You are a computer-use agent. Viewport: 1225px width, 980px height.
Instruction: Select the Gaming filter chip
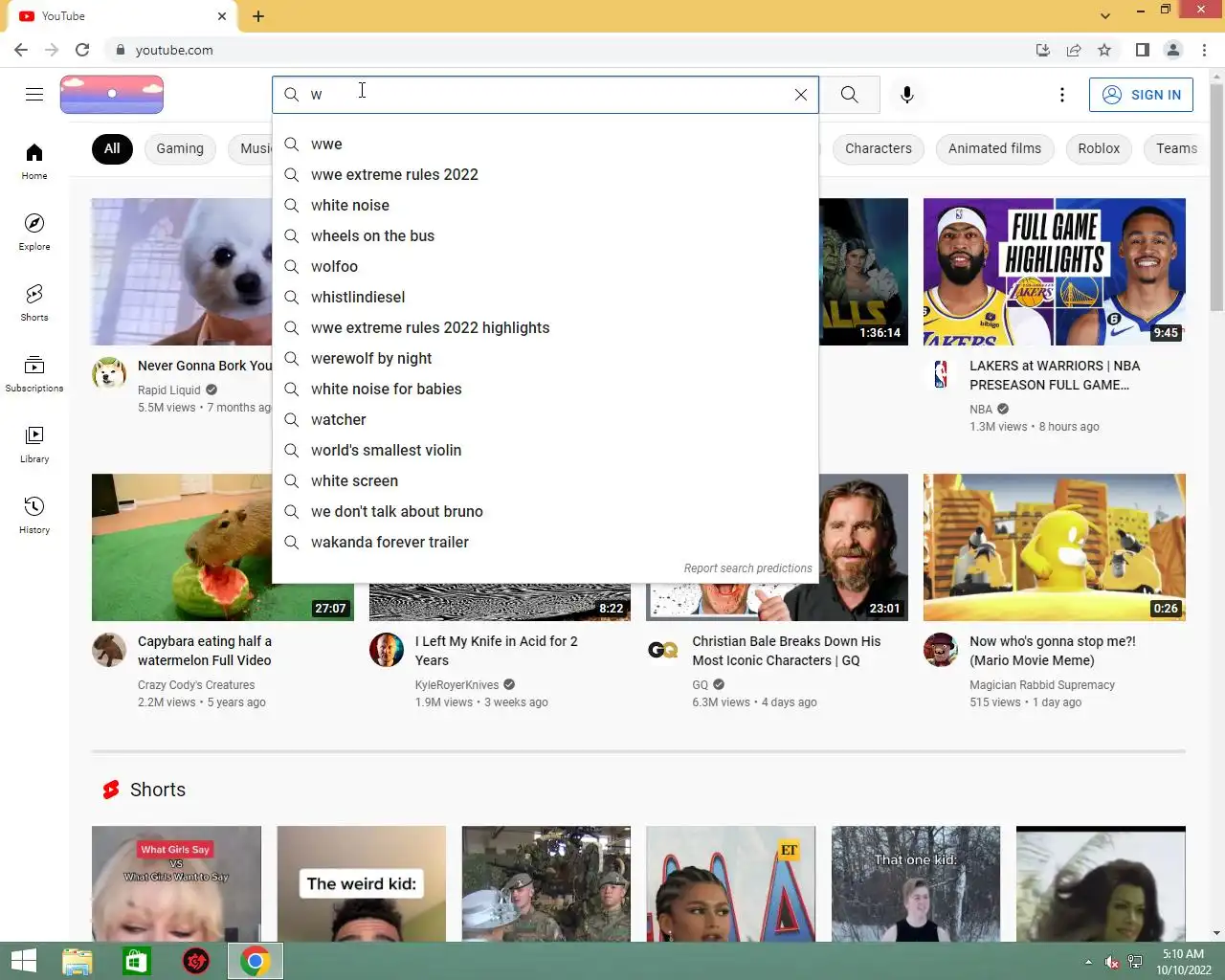[x=180, y=148]
